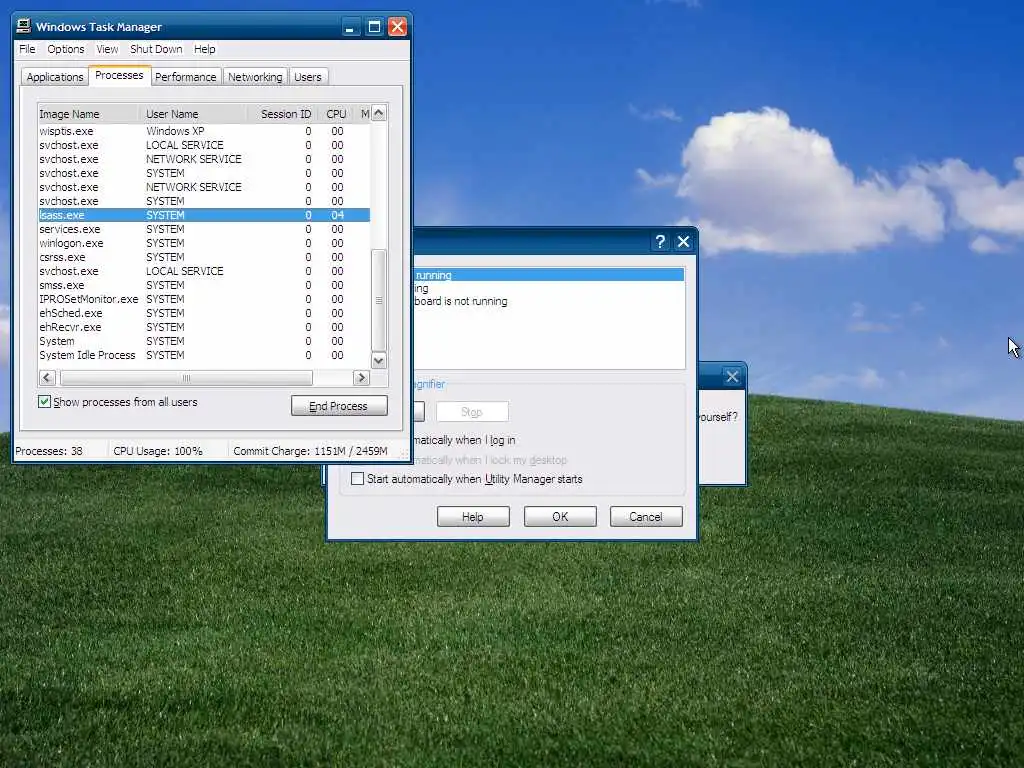Close the Utility Manager dialog
Screen dimensions: 1024x768
coord(683,242)
